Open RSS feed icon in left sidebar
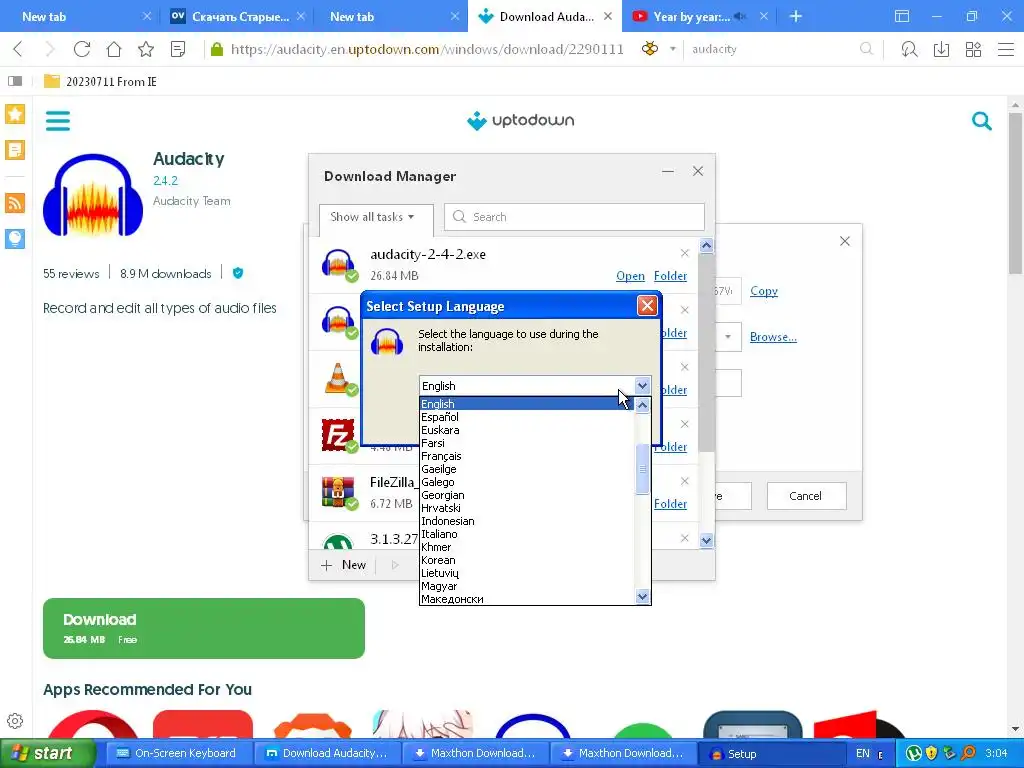1024x768 pixels. point(15,203)
